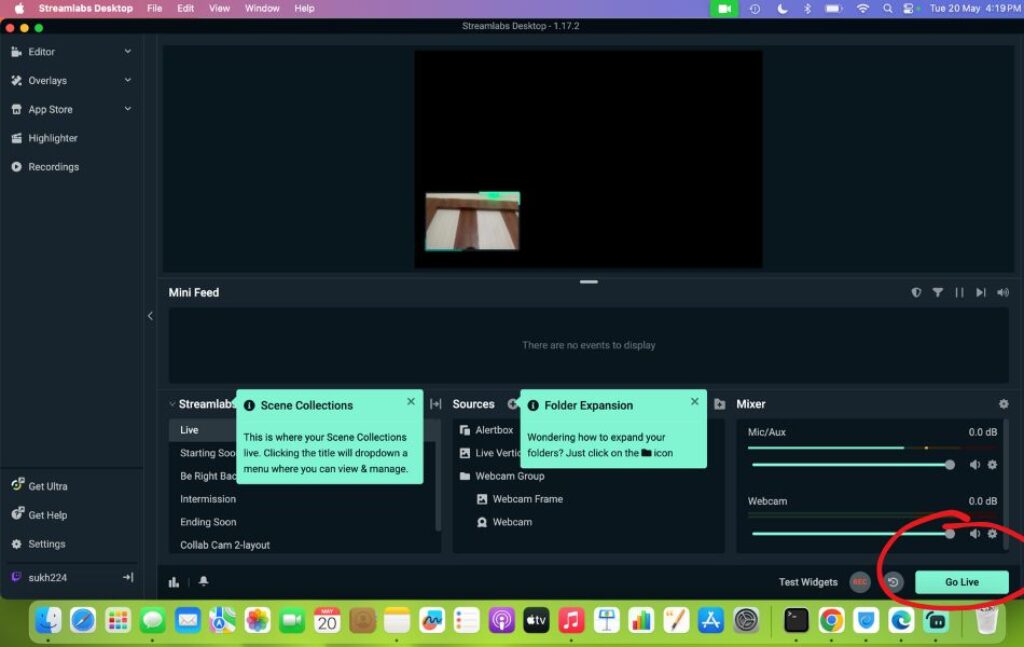Image resolution: width=1024 pixels, height=647 pixels.
Task: Click Test Widgets
Action: coord(808,582)
